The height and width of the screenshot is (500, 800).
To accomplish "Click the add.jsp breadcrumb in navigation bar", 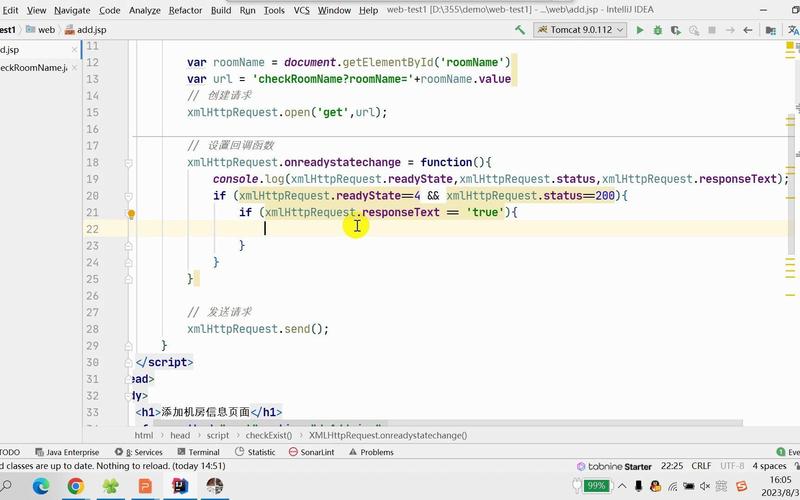I will point(86,30).
